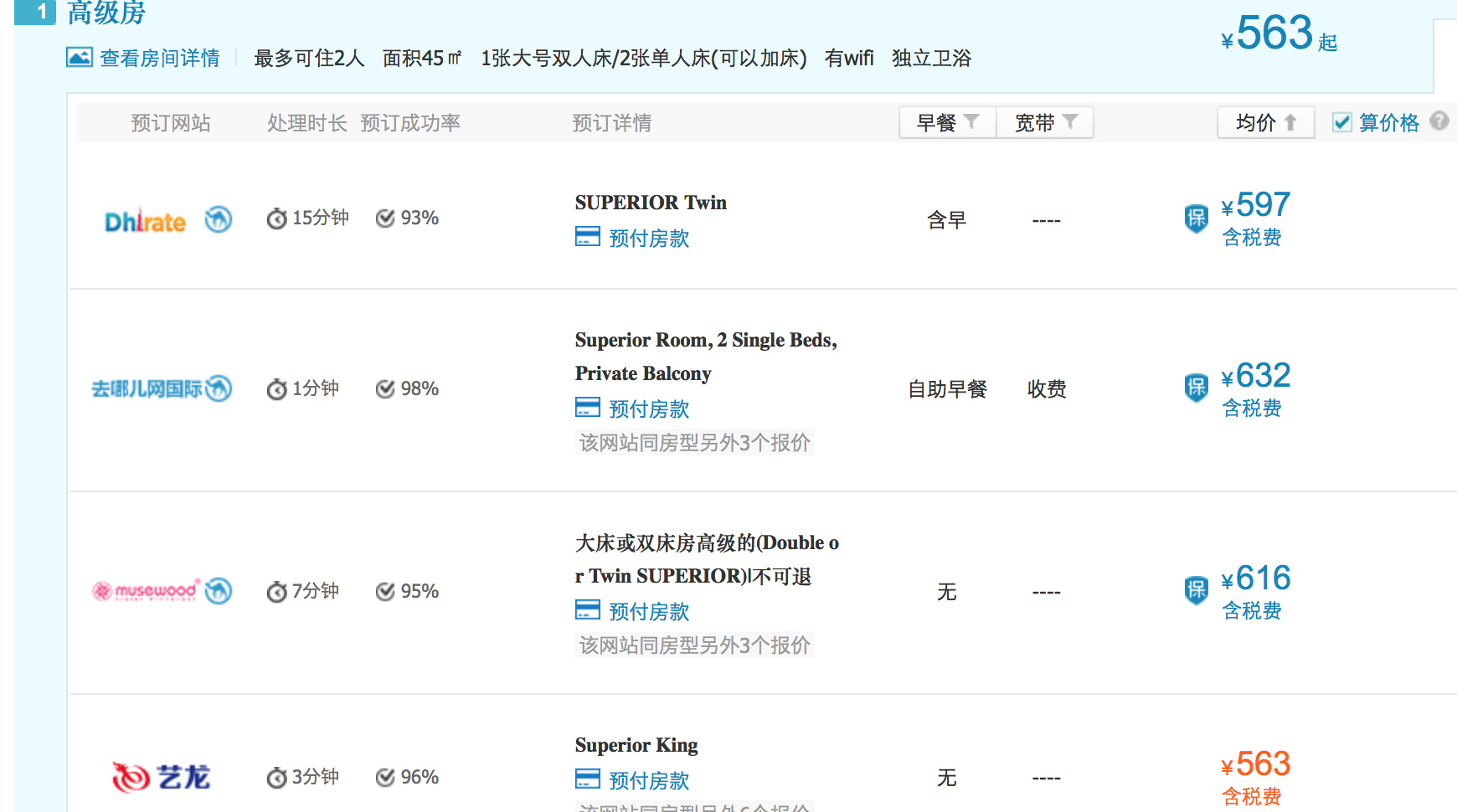Image resolution: width=1457 pixels, height=812 pixels.
Task: Click the camel badge next to musewood
Action: tap(219, 591)
